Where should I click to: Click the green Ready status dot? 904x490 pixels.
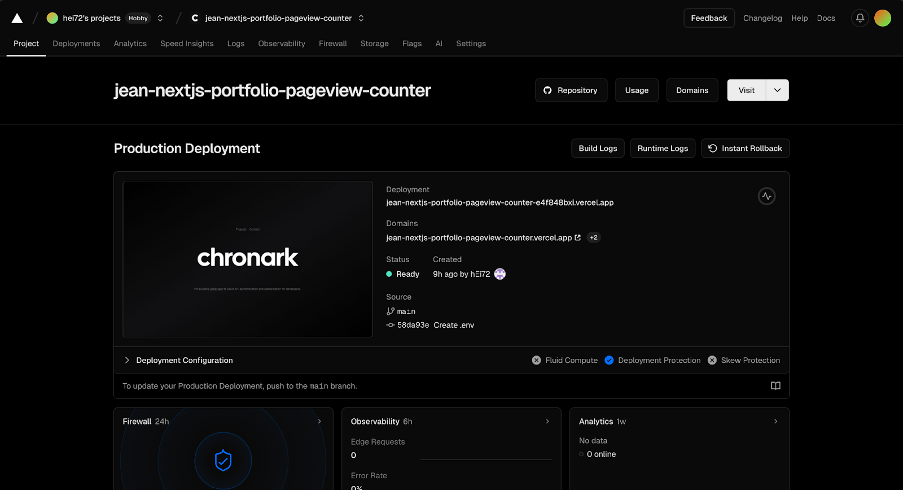tap(389, 274)
